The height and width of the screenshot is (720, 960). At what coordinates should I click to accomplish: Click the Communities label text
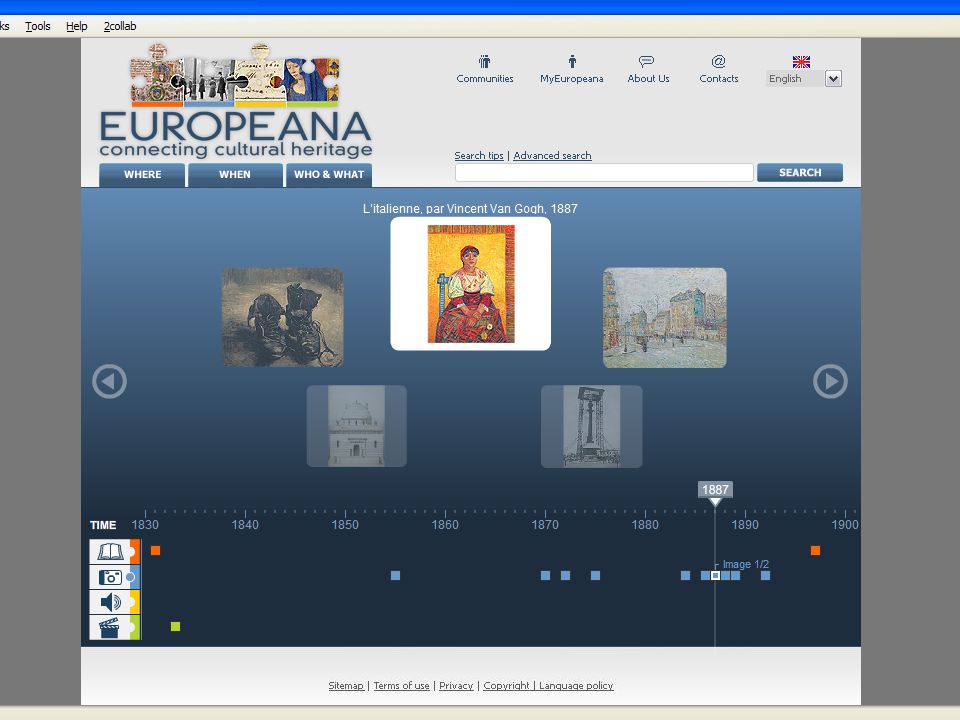(484, 78)
